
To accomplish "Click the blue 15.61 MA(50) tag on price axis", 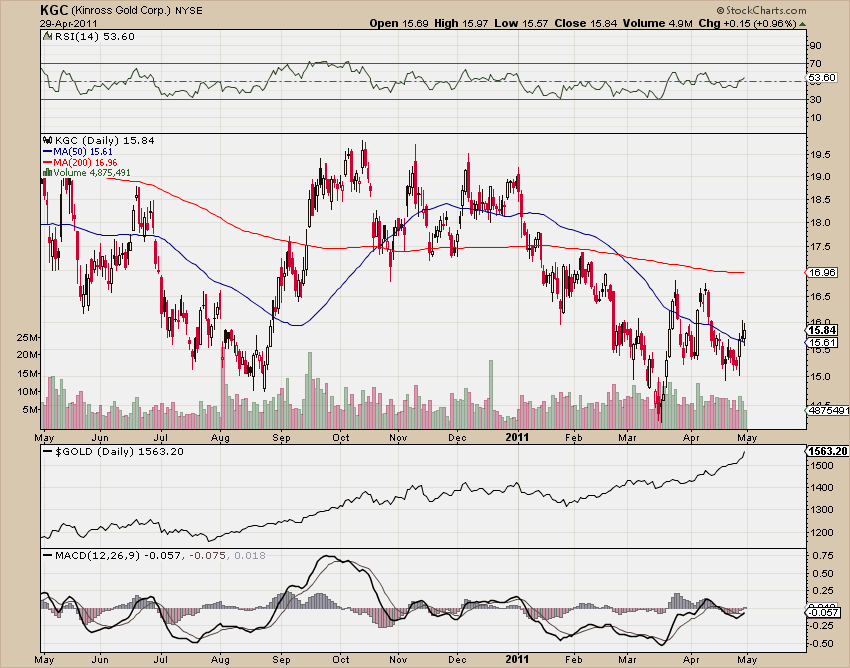I will [822, 343].
